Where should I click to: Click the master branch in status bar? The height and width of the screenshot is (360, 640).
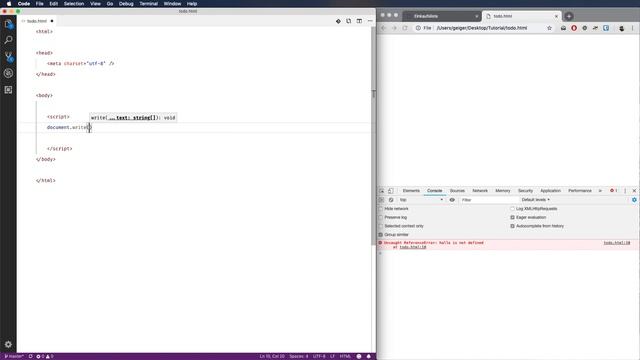pos(14,356)
